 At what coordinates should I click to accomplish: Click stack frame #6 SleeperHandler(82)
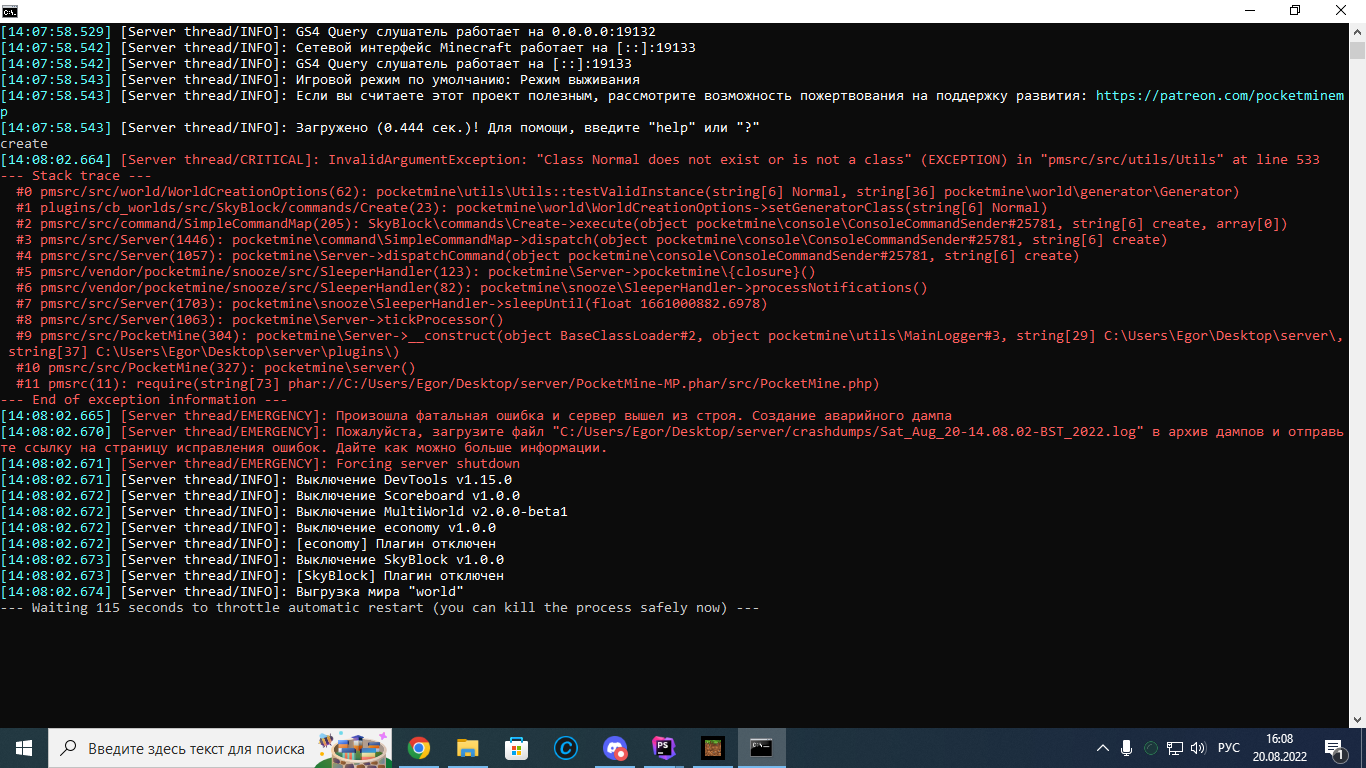point(471,288)
